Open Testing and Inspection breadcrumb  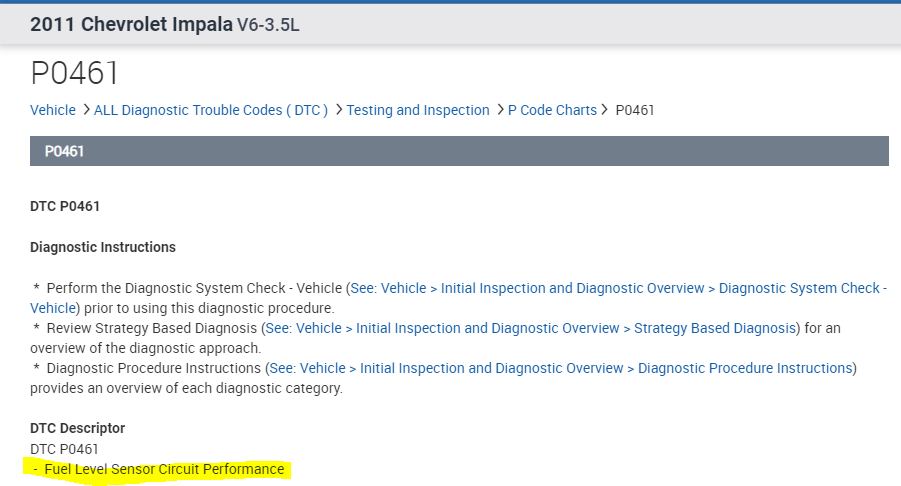coord(418,110)
